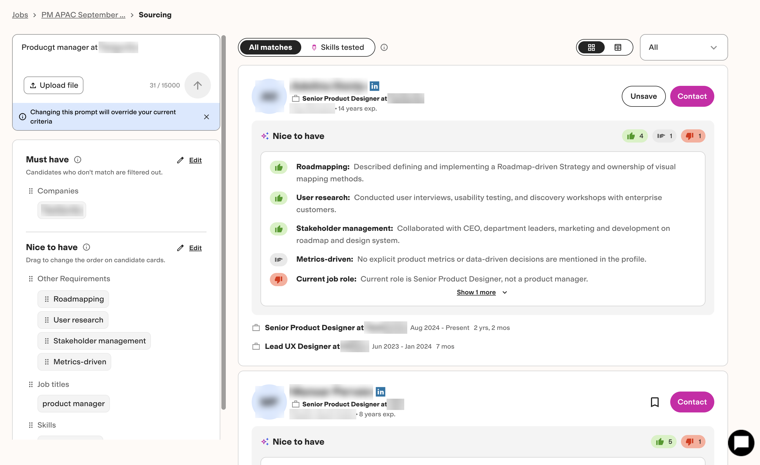
Task: Select the Metrics-driven chip
Action: click(74, 362)
